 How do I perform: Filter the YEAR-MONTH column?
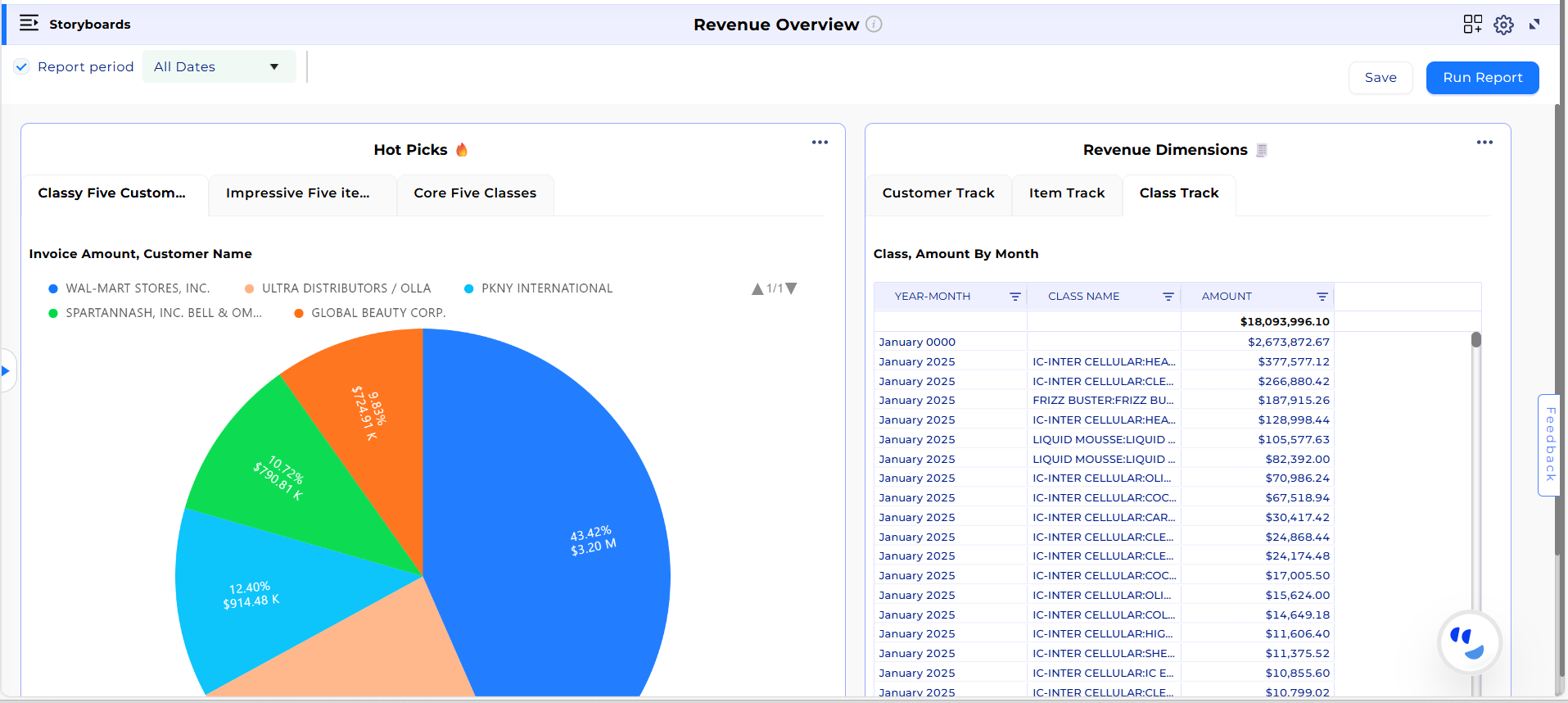[1014, 297]
